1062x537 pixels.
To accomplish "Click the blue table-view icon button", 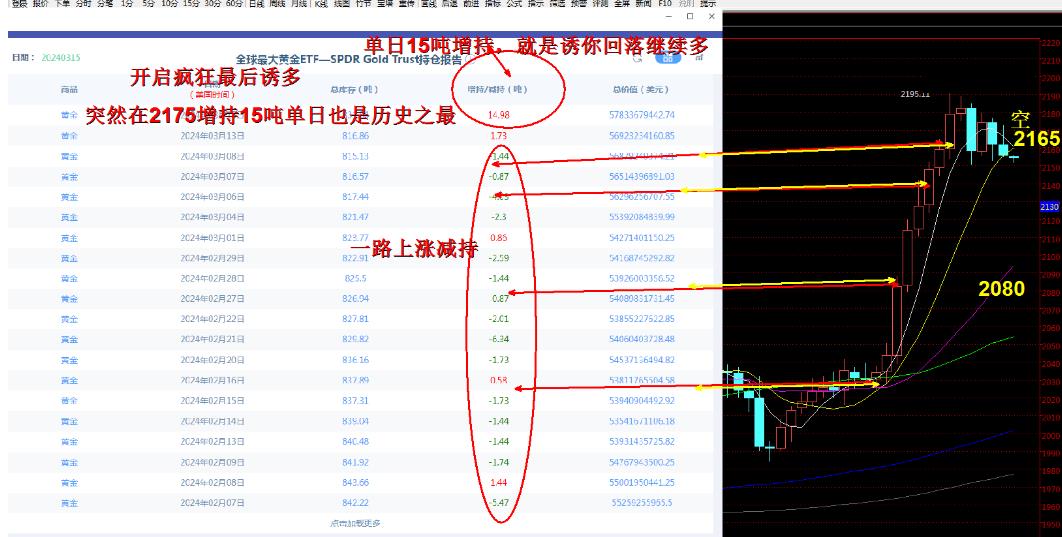I will (x=667, y=58).
